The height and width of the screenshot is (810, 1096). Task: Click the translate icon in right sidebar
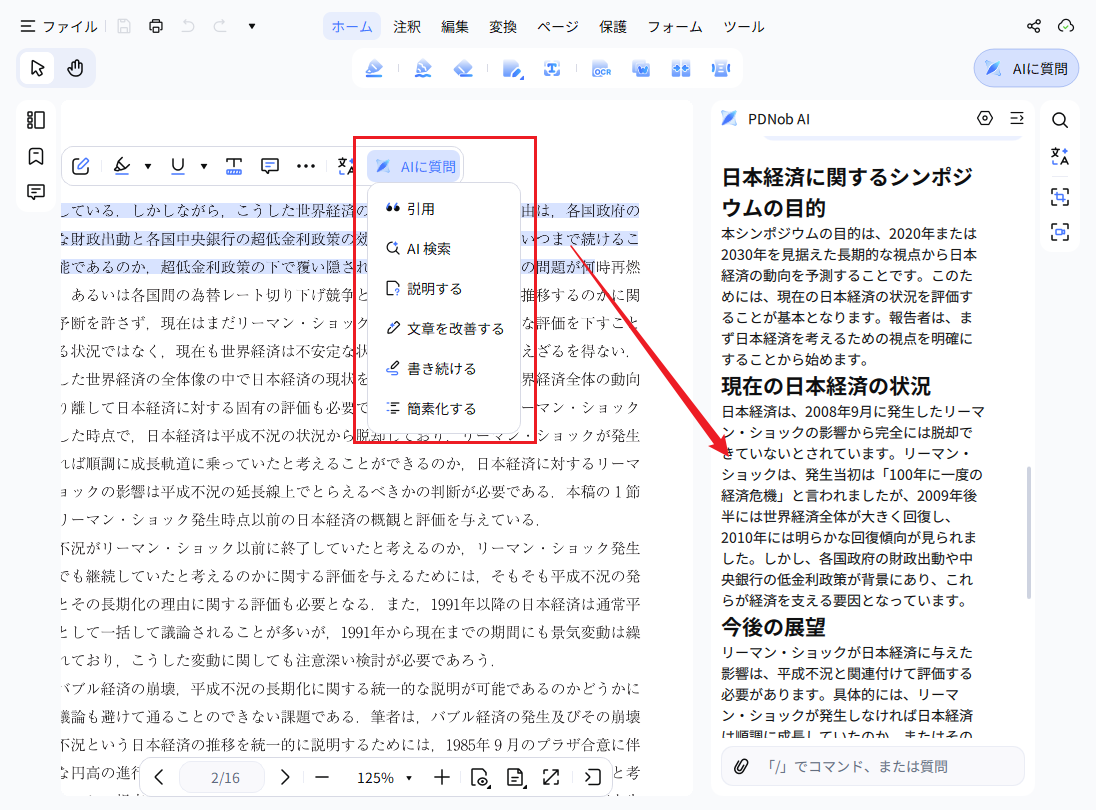(1060, 157)
